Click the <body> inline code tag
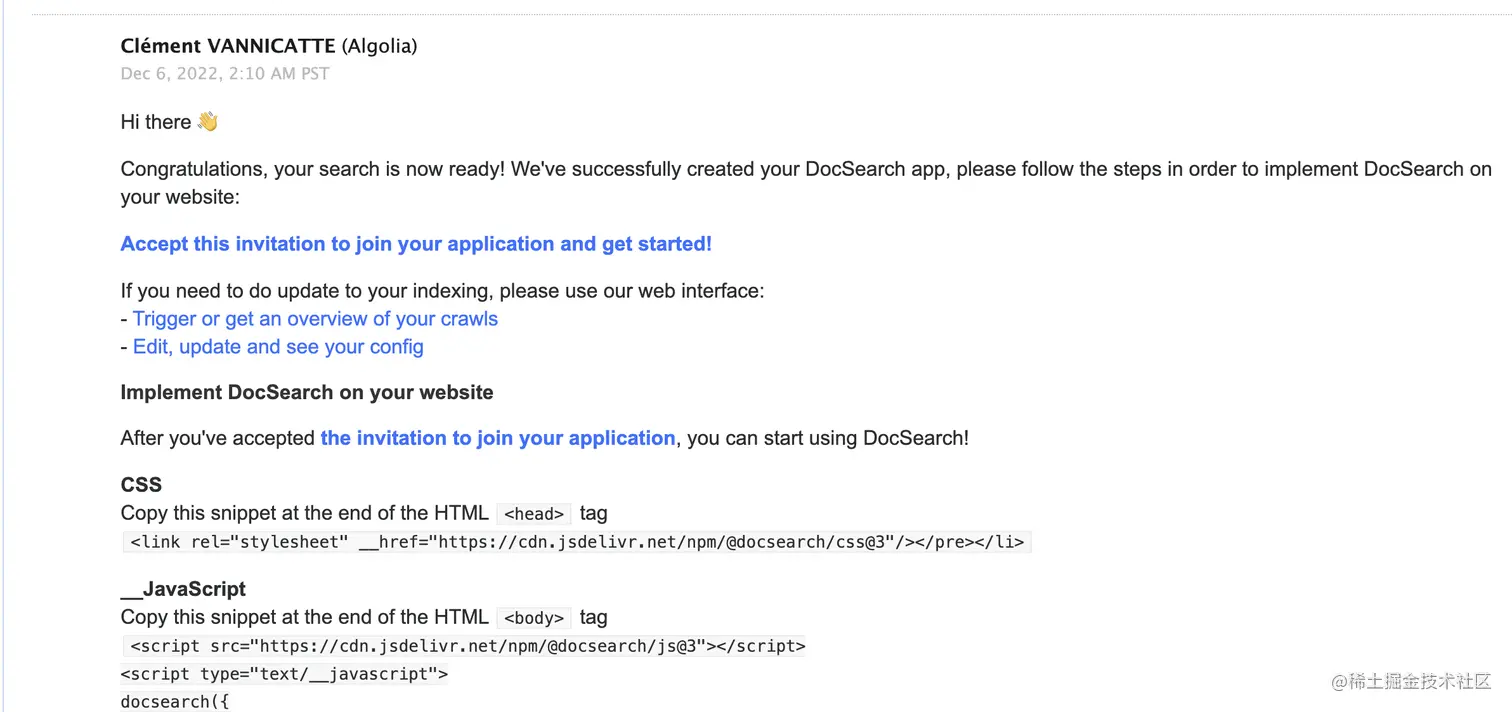This screenshot has height=712, width=1512. coord(534,618)
